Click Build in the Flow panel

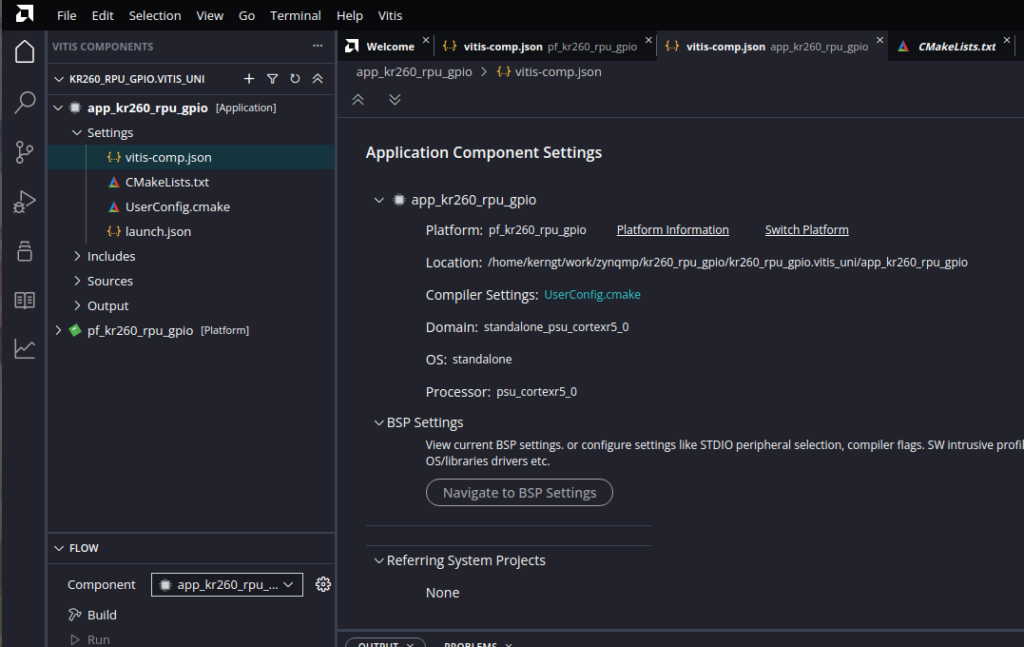[x=102, y=615]
